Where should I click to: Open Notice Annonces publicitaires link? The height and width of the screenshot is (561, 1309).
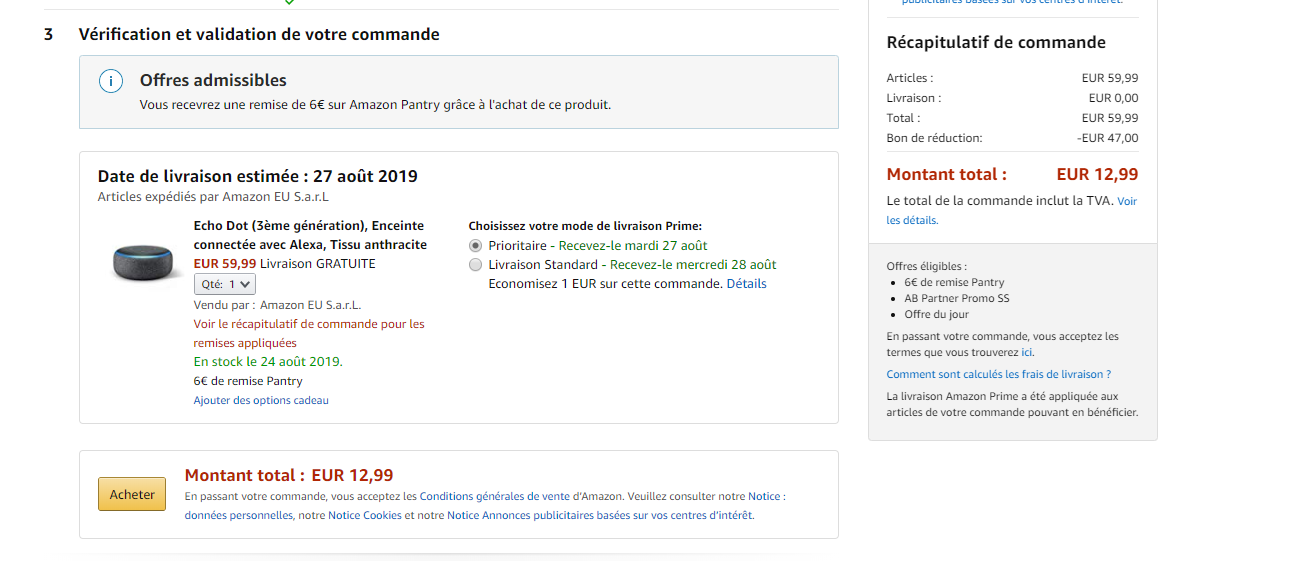(x=600, y=516)
